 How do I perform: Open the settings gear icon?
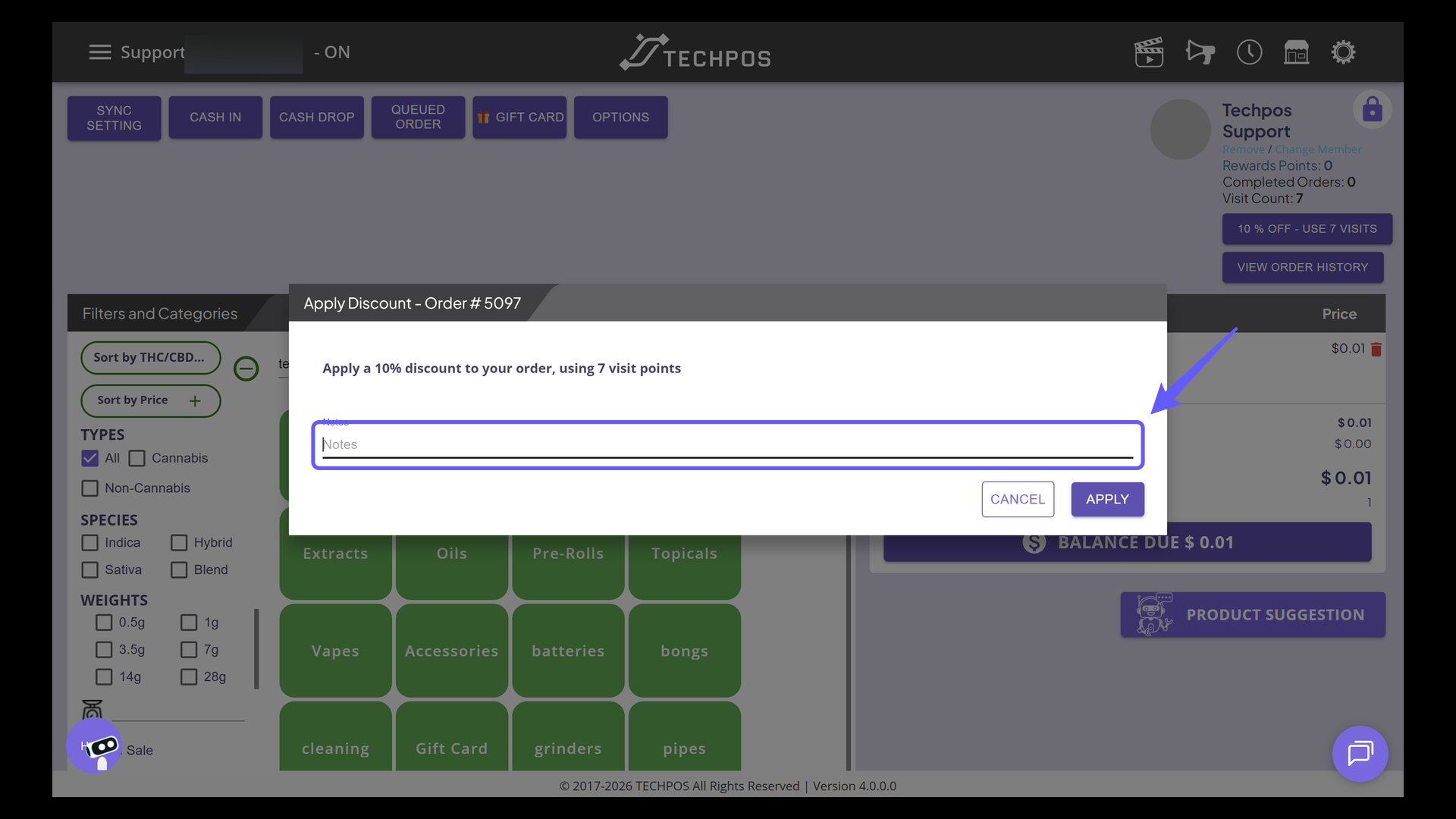[1343, 52]
